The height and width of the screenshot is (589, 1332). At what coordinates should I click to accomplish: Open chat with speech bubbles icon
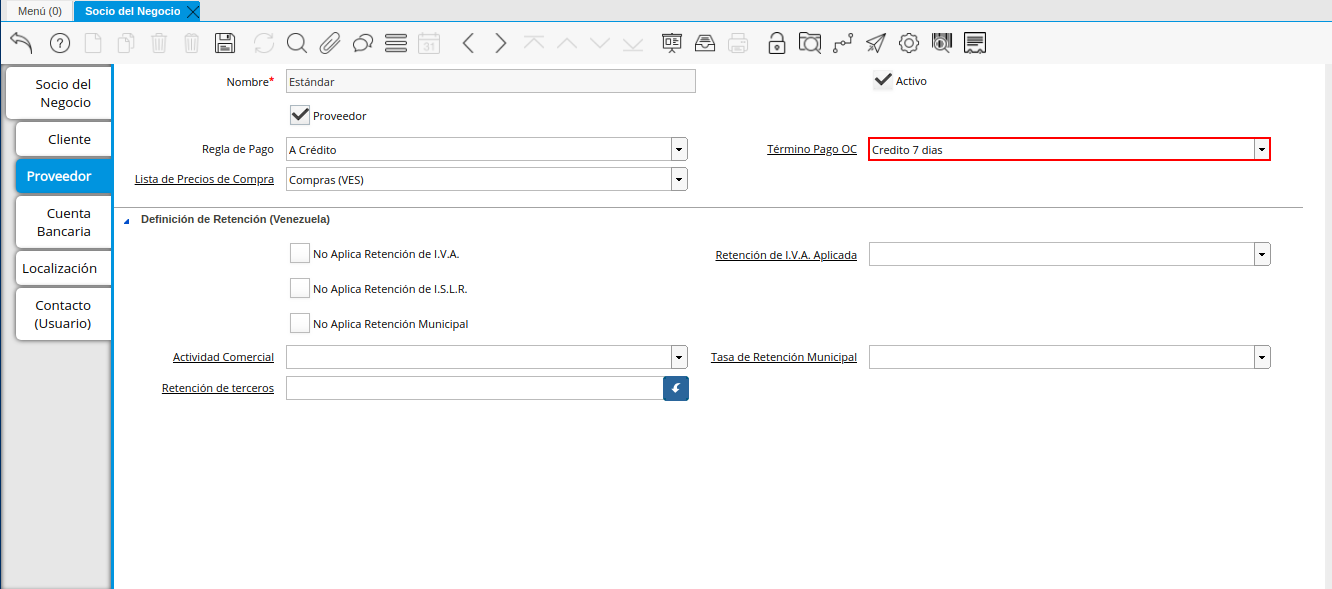coord(363,43)
